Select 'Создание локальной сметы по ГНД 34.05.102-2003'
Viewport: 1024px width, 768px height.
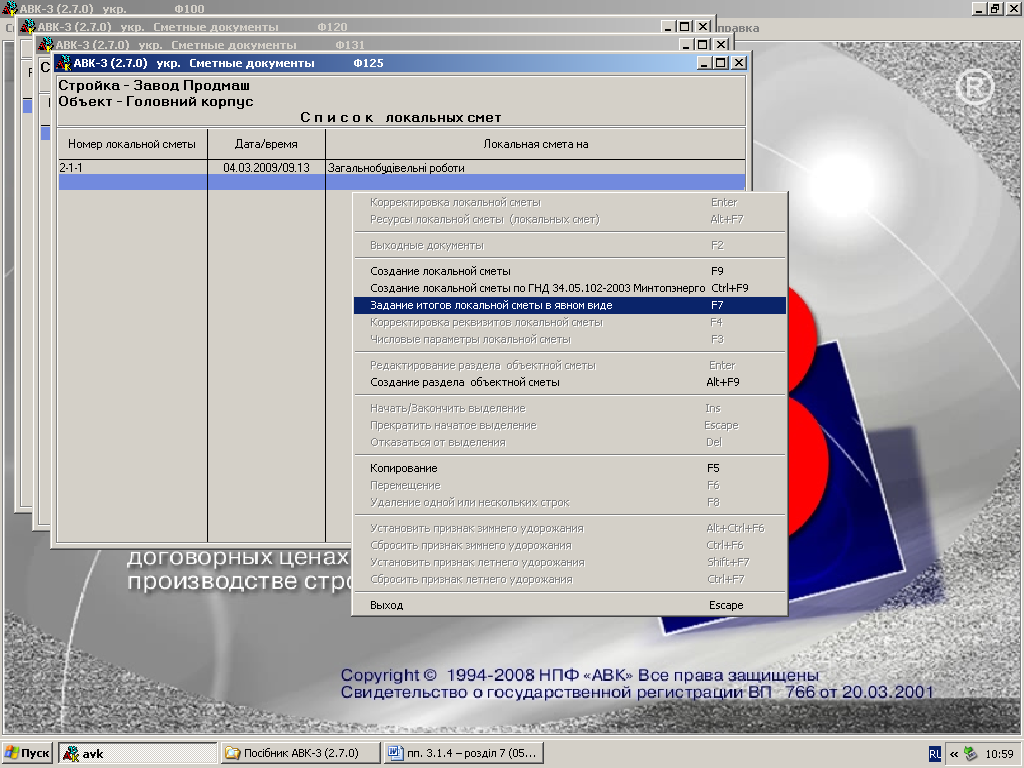(x=569, y=288)
